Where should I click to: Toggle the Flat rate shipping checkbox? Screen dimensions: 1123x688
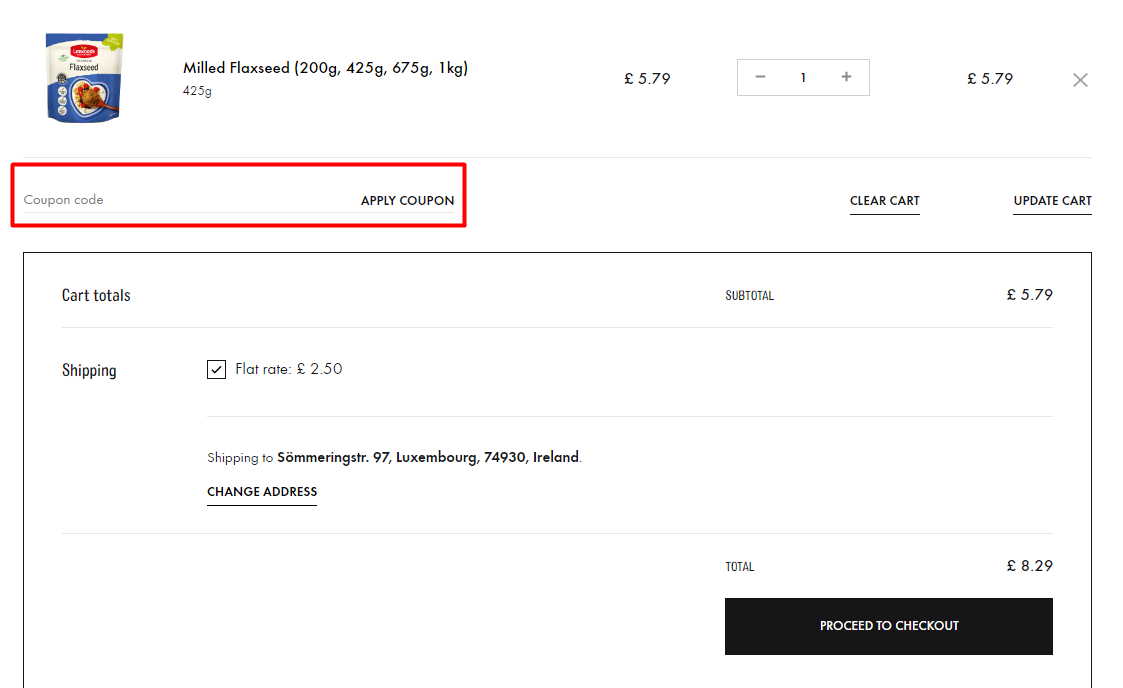click(x=216, y=369)
